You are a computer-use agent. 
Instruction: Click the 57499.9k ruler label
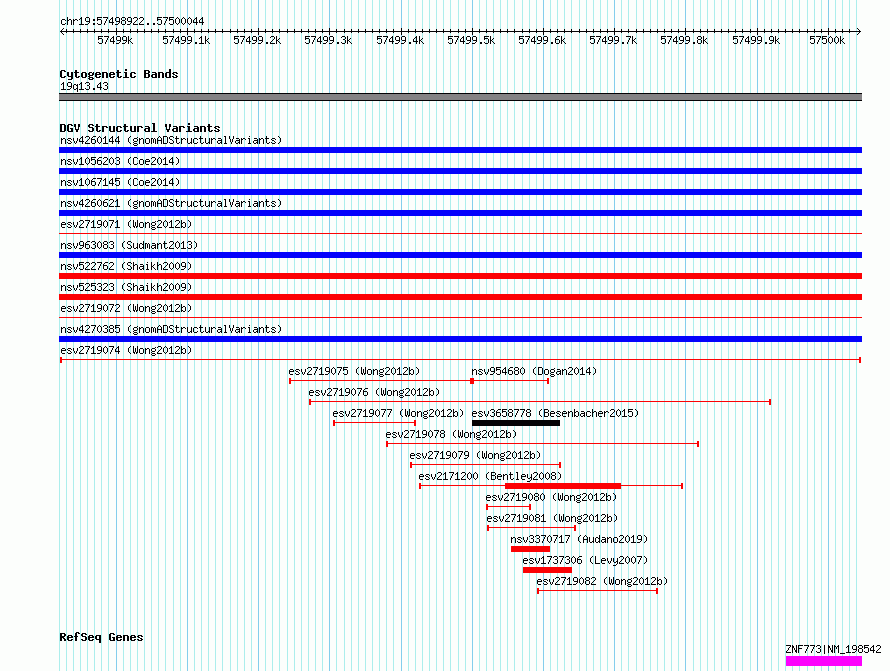click(x=756, y=40)
